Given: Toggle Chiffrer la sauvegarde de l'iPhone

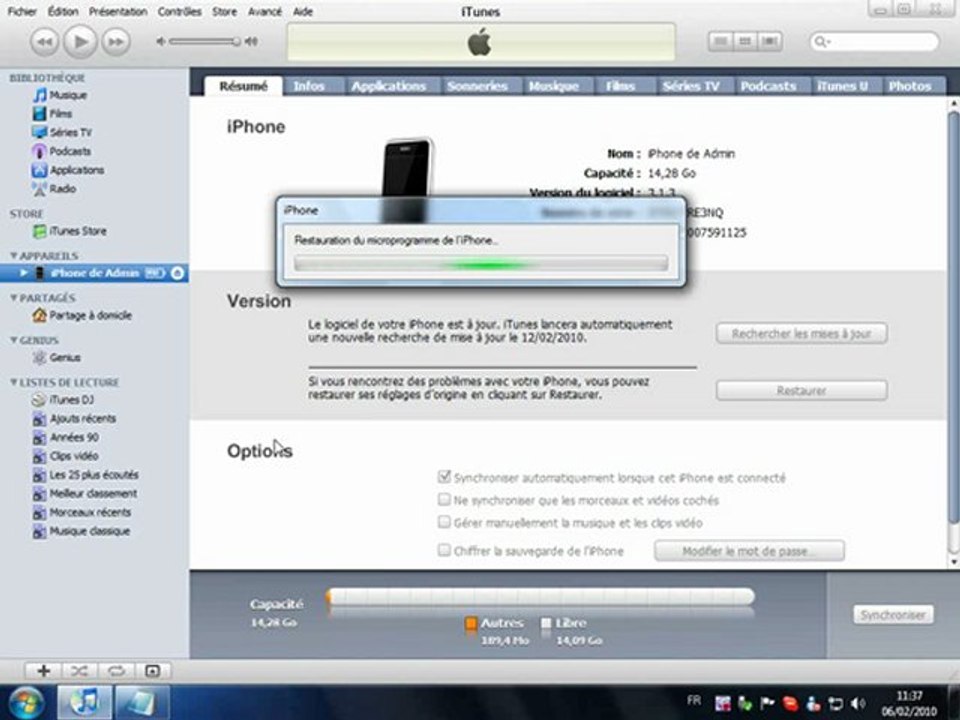Looking at the screenshot, I should (444, 550).
